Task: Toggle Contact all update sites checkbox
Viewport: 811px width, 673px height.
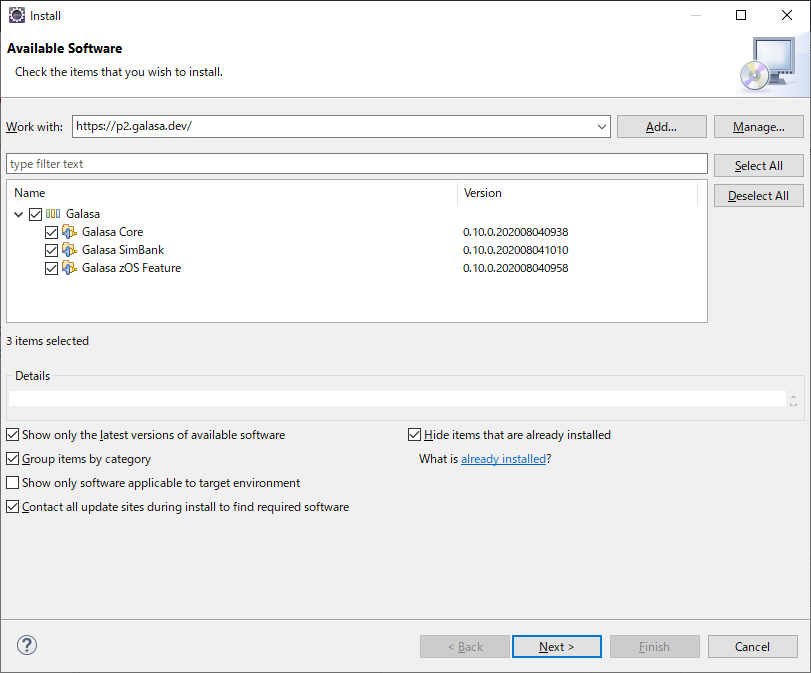Action: pos(12,506)
